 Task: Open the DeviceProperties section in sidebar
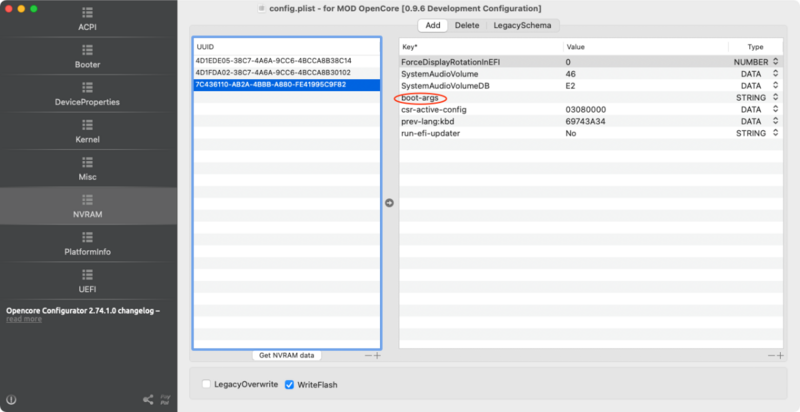tap(87, 94)
